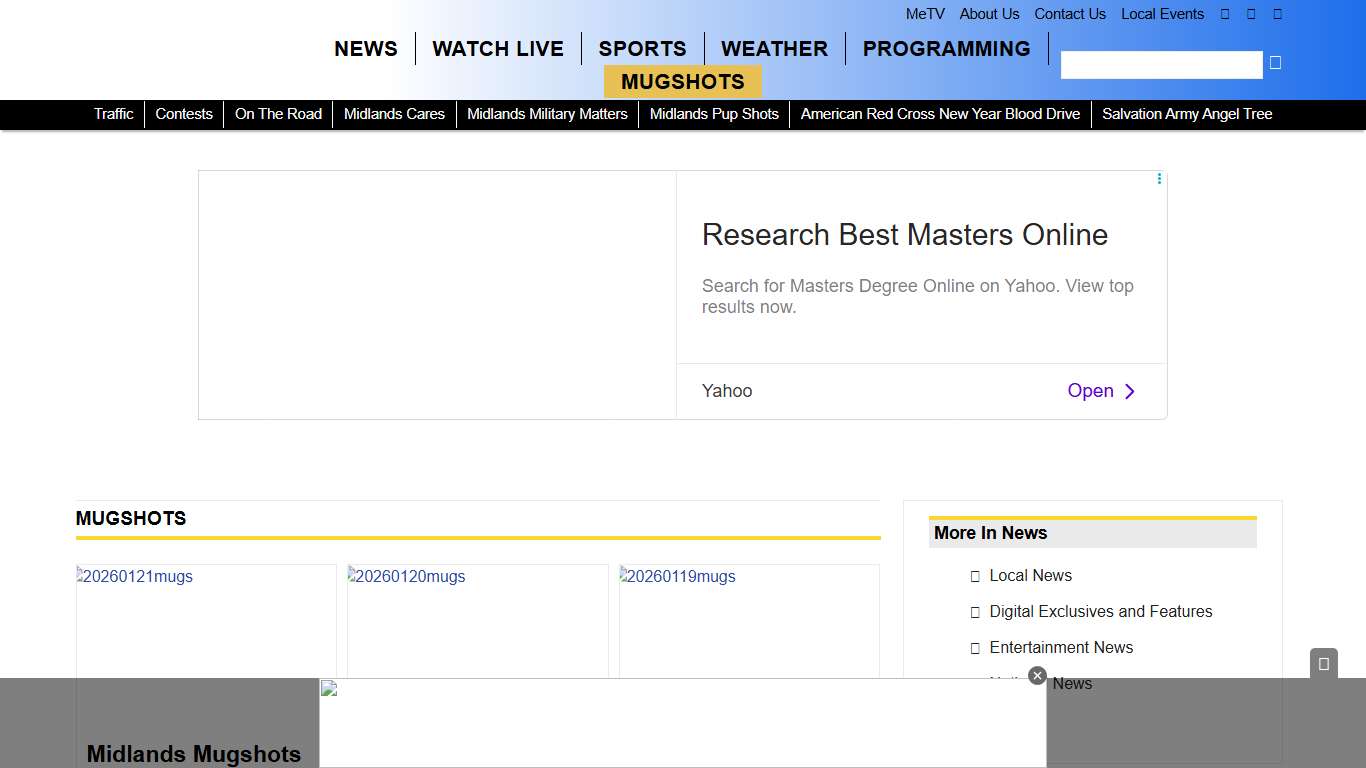Open Digital Exclusives and Features in the sidebar
This screenshot has height=768, width=1366.
point(1100,611)
